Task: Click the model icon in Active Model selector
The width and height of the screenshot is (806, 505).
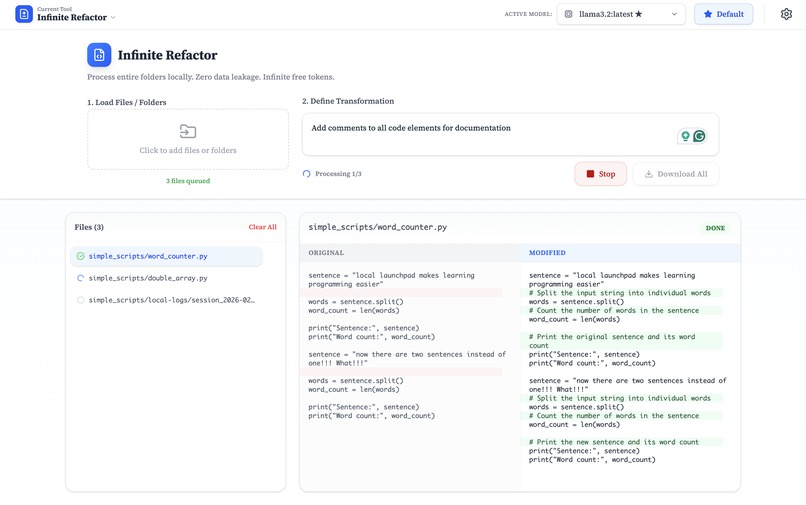Action: coord(569,14)
